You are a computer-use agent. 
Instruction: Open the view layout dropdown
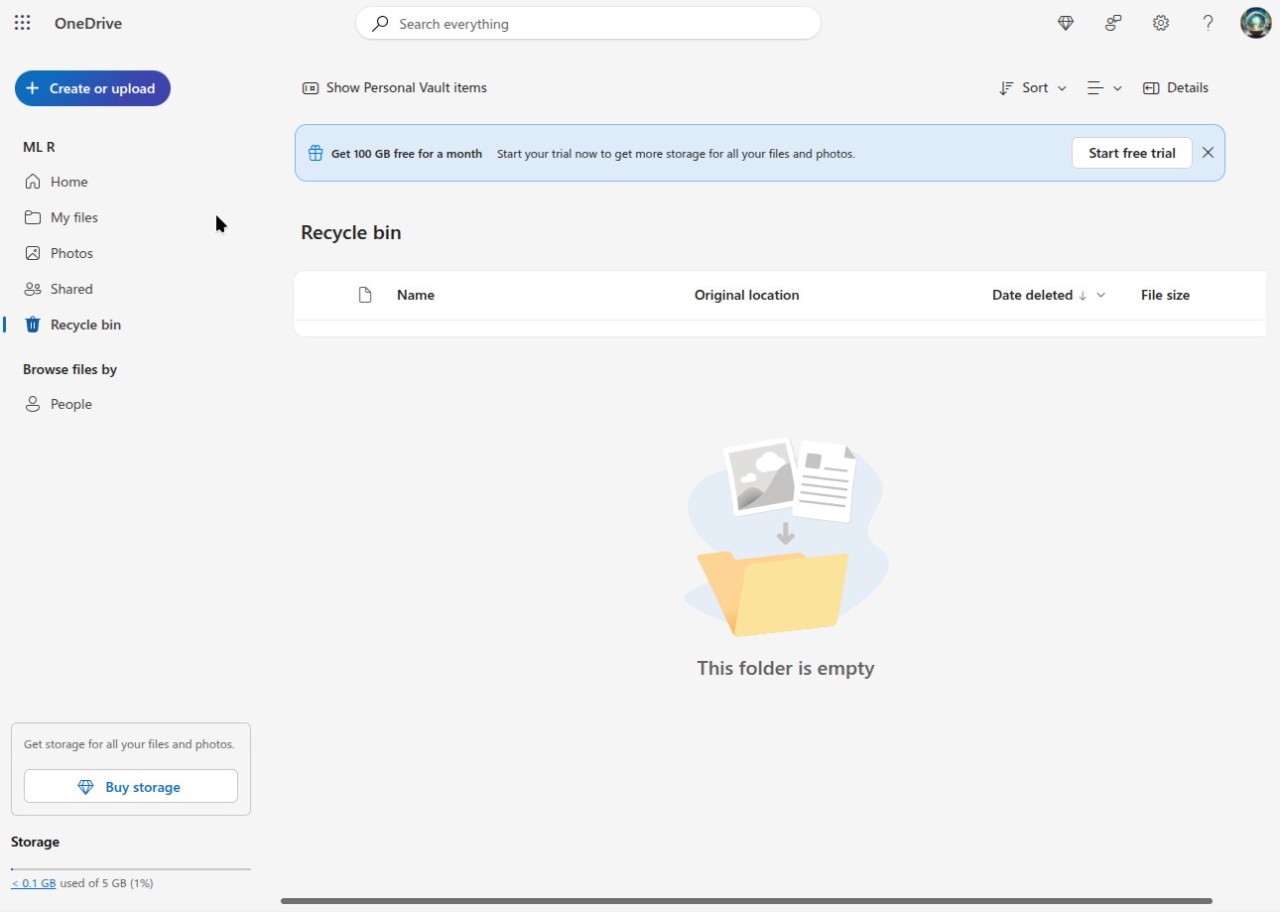[x=1104, y=87]
